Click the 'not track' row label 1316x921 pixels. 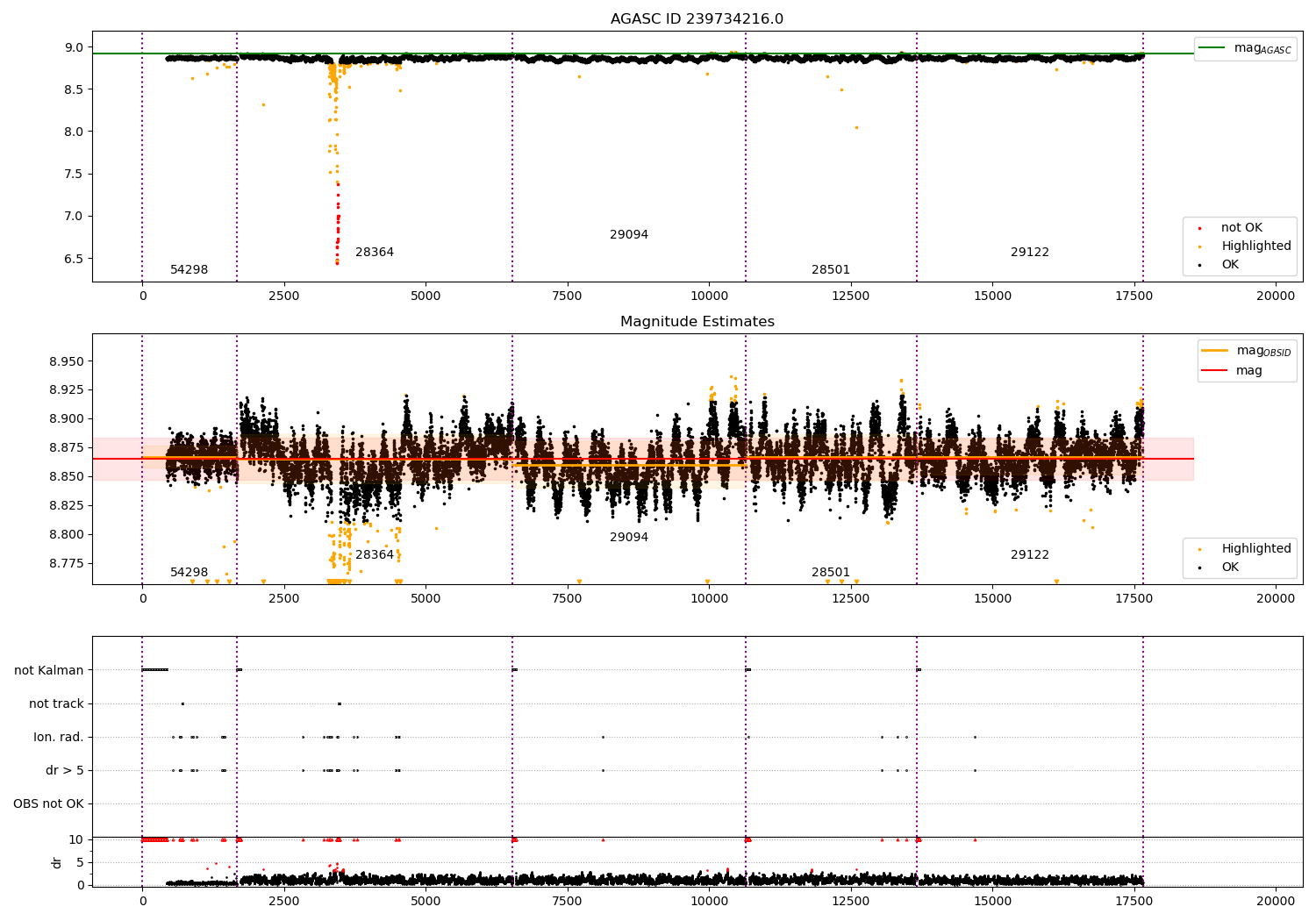coord(56,704)
